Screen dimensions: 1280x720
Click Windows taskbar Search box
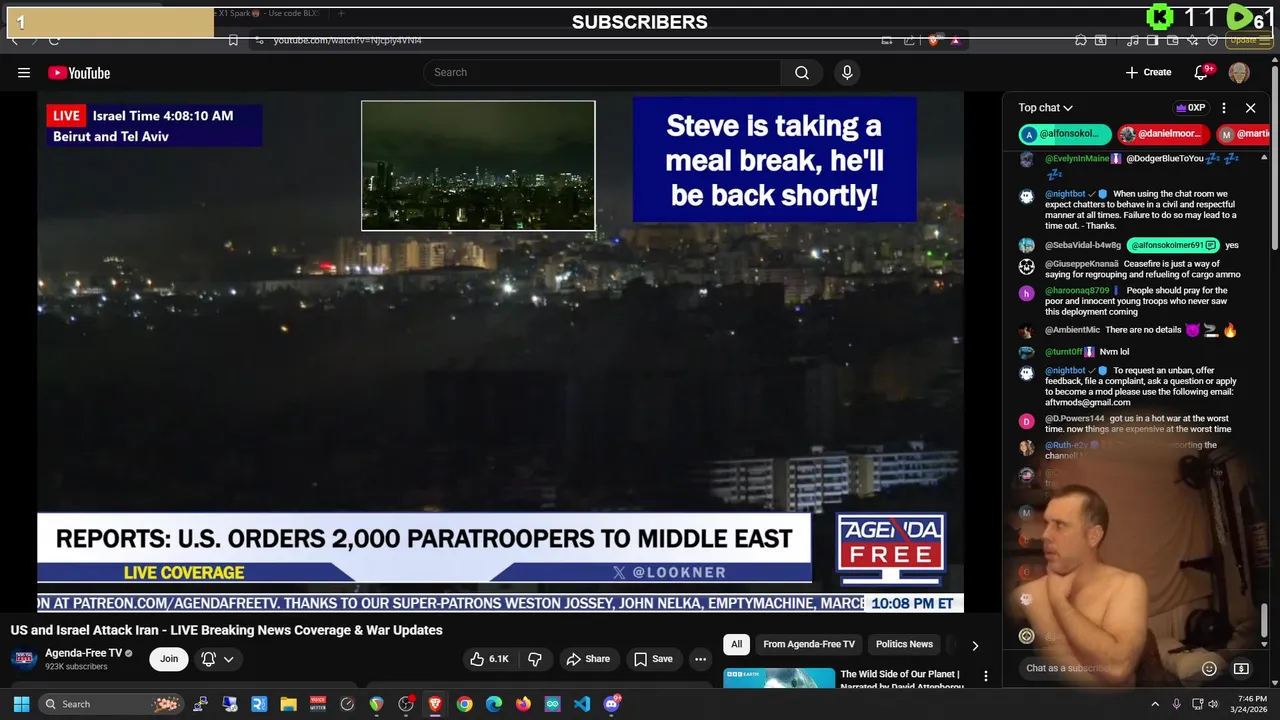pyautogui.click(x=111, y=704)
